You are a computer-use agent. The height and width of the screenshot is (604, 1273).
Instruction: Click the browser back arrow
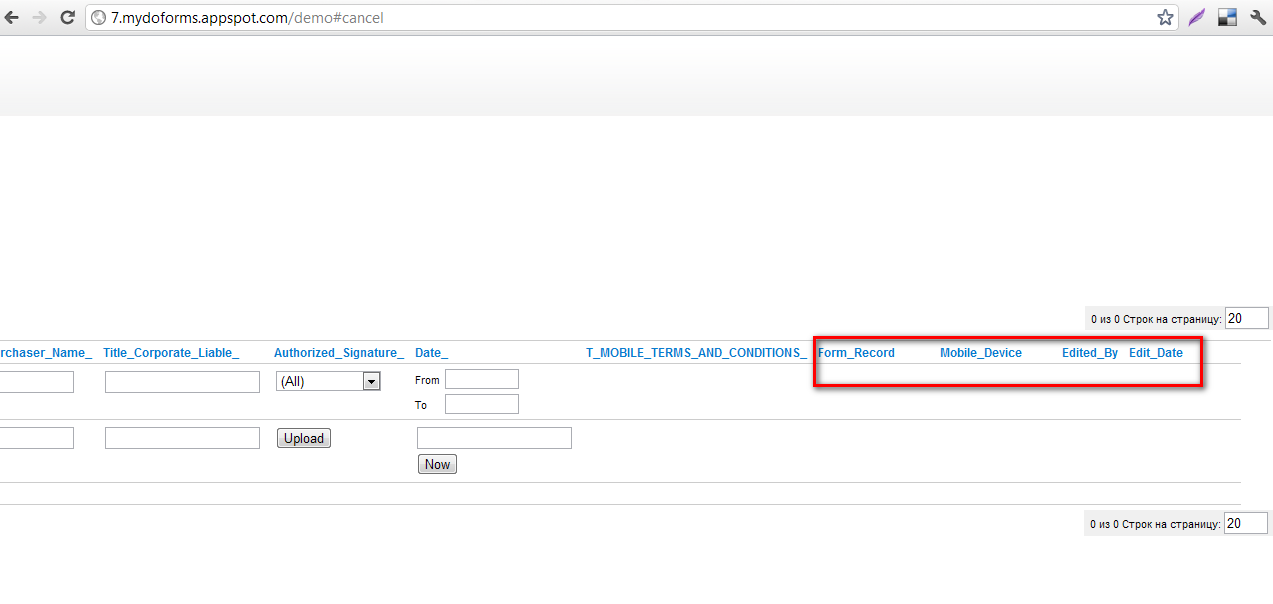click(x=12, y=18)
